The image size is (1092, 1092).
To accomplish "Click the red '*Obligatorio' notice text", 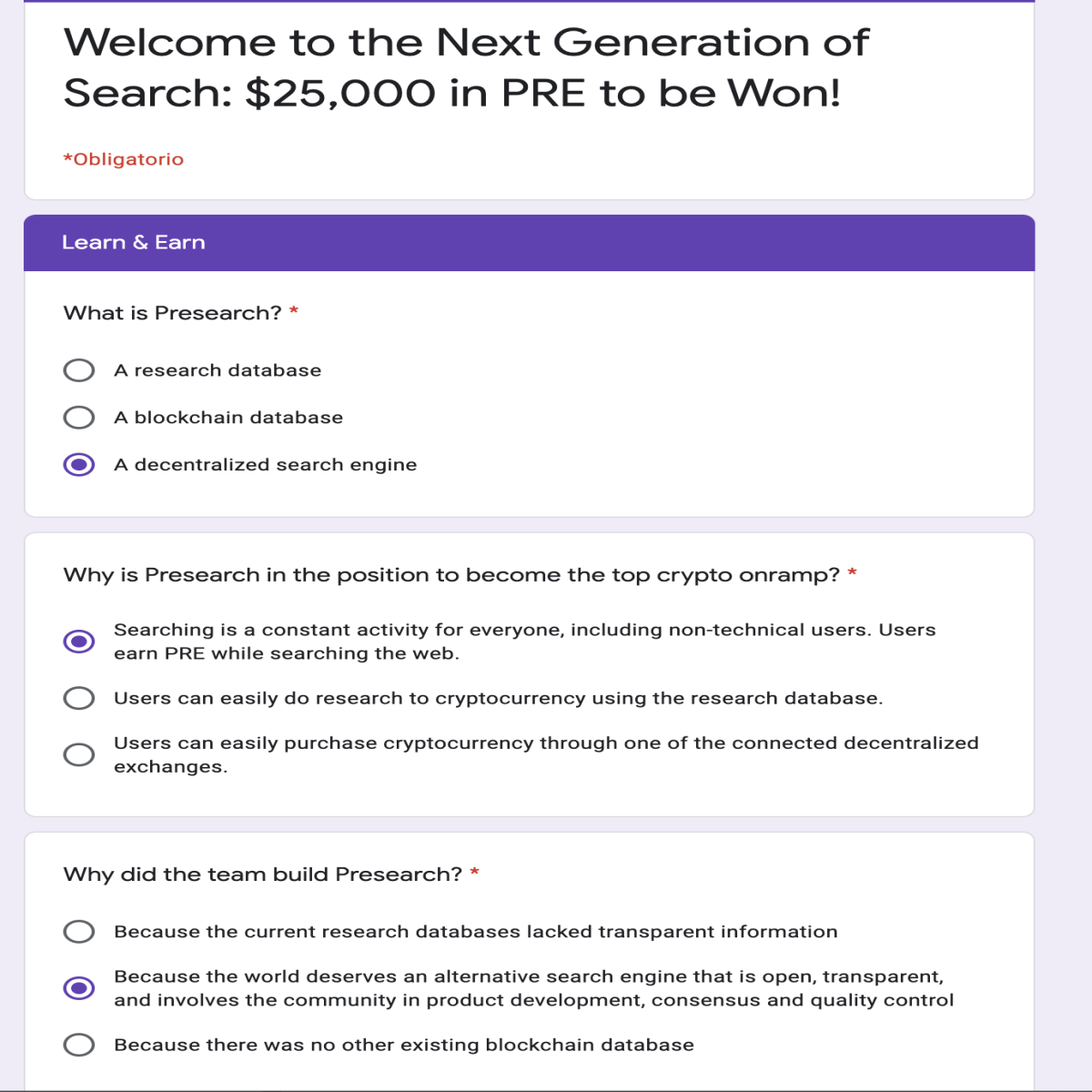I will coord(123,159).
